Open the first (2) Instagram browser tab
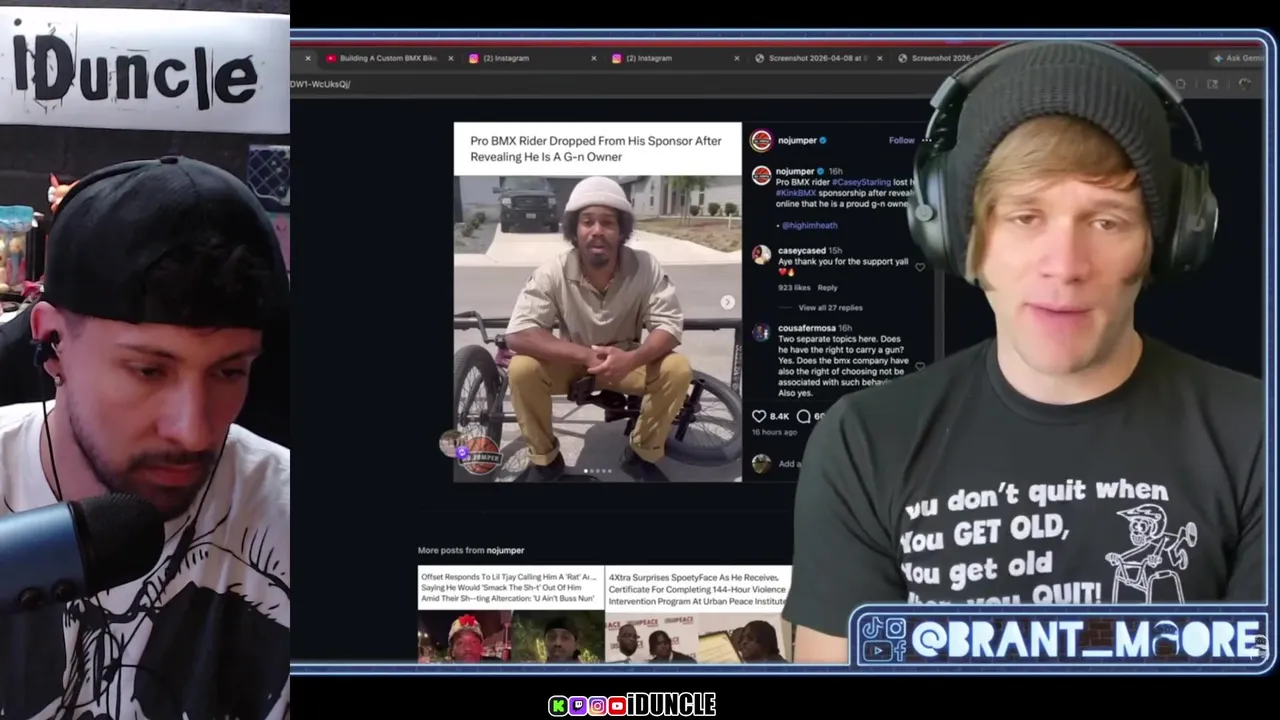The height and width of the screenshot is (720, 1280). 530,58
